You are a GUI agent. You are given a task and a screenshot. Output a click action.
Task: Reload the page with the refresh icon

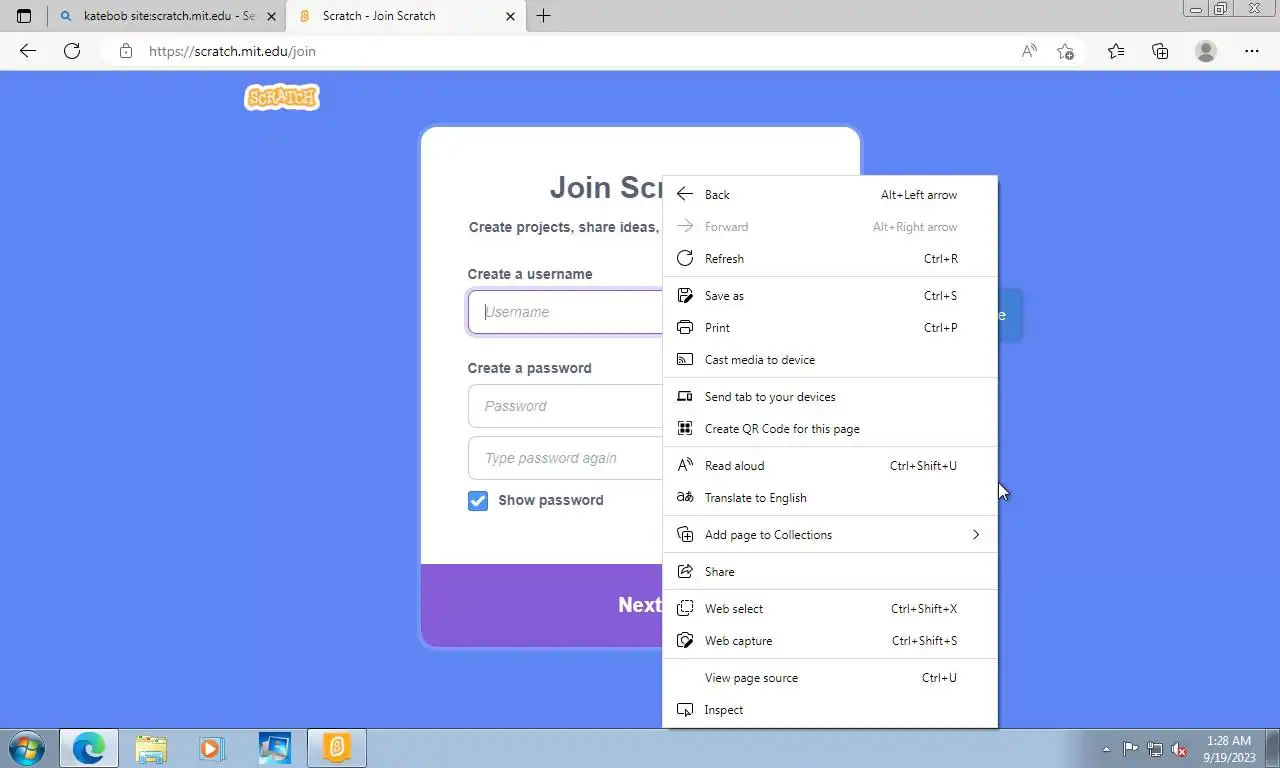point(72,51)
